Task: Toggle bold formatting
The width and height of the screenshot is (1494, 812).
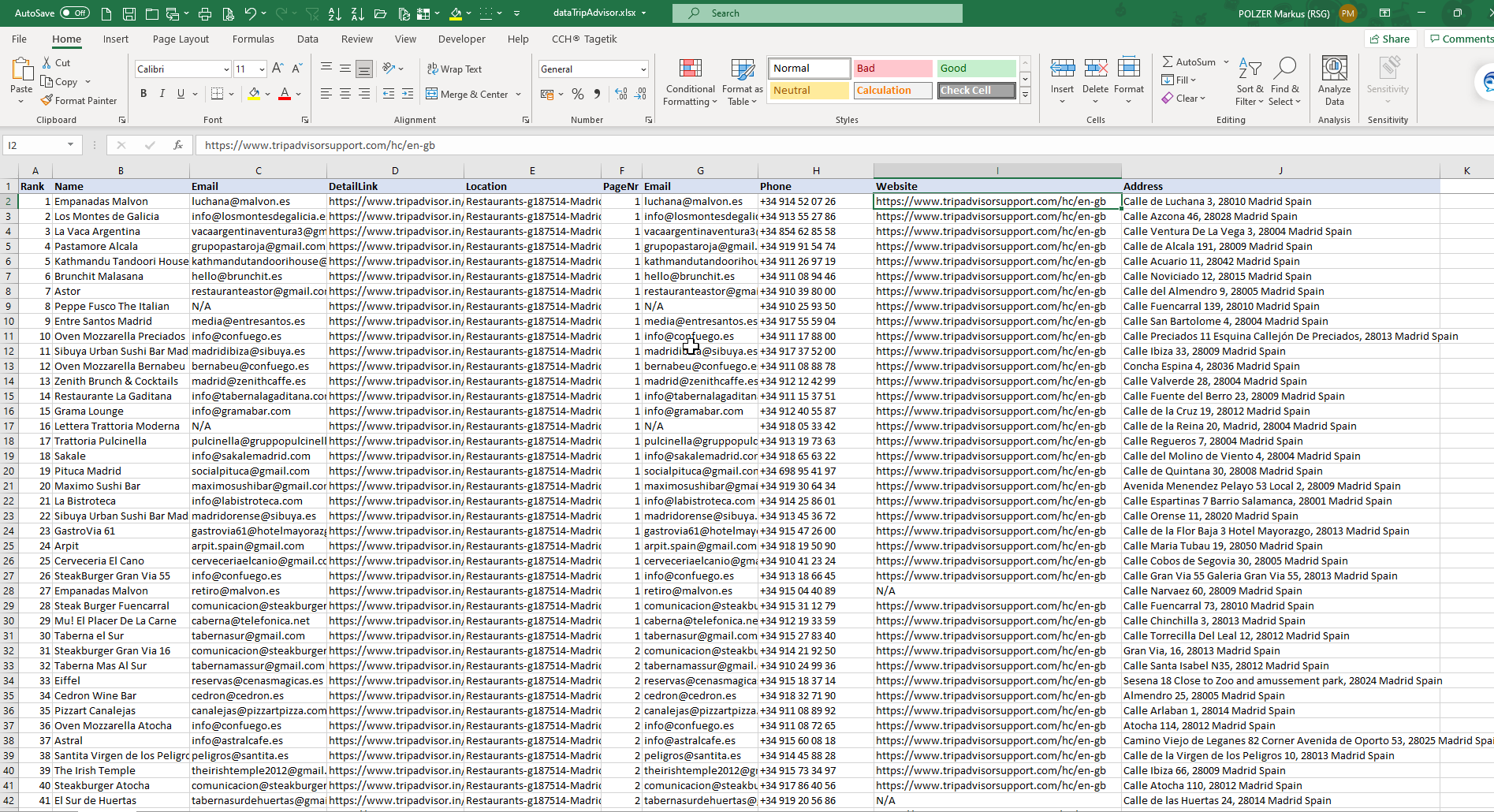Action: coord(143,93)
